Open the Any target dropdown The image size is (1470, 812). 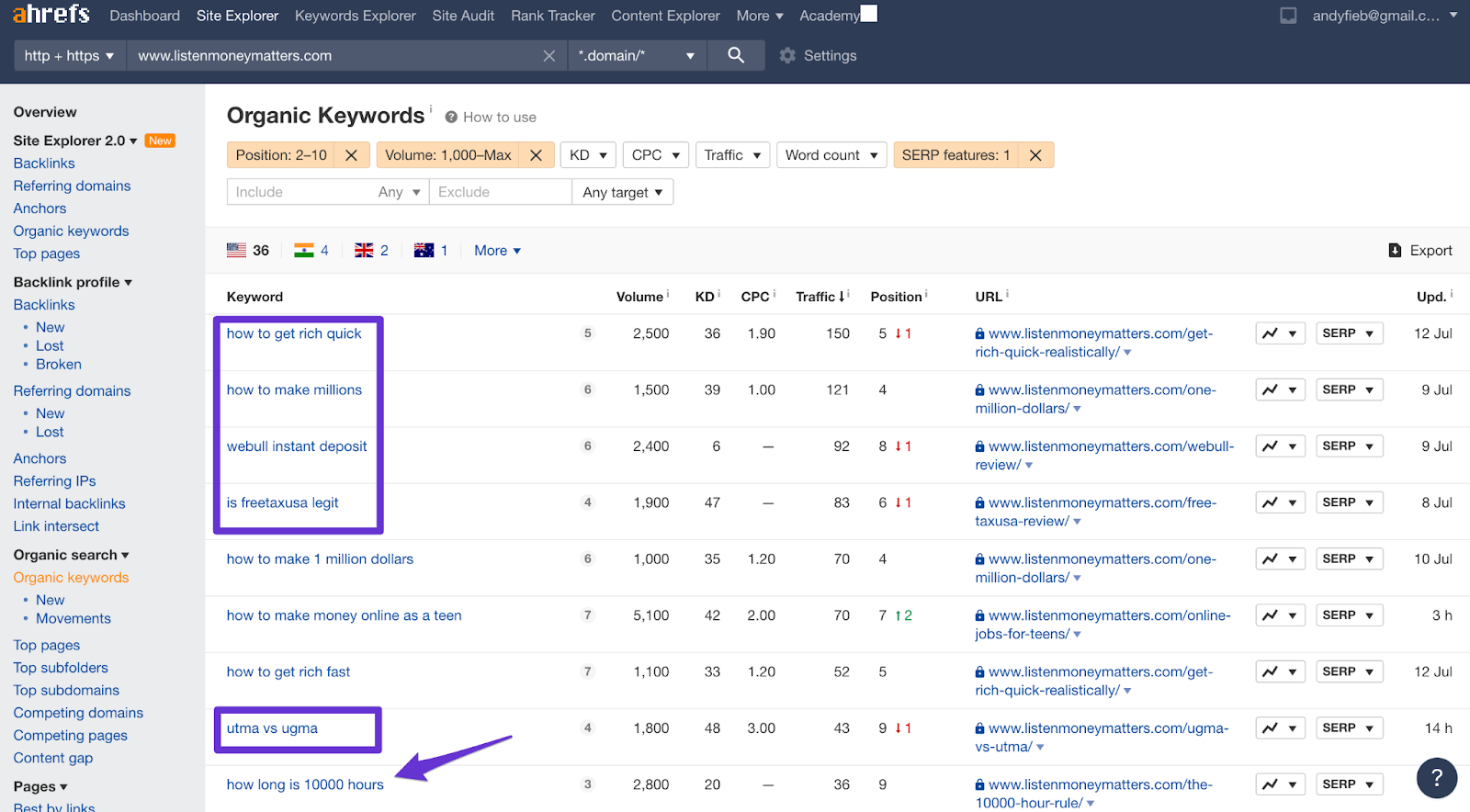click(x=622, y=192)
